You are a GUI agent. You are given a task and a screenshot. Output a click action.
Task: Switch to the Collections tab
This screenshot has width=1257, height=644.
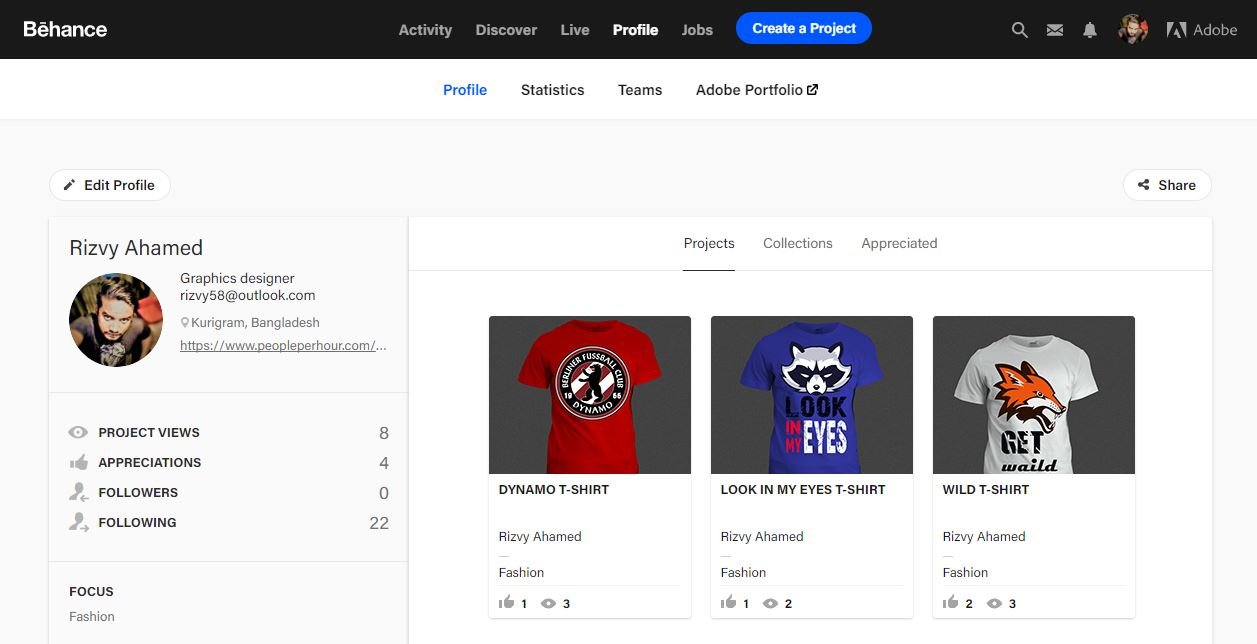797,243
